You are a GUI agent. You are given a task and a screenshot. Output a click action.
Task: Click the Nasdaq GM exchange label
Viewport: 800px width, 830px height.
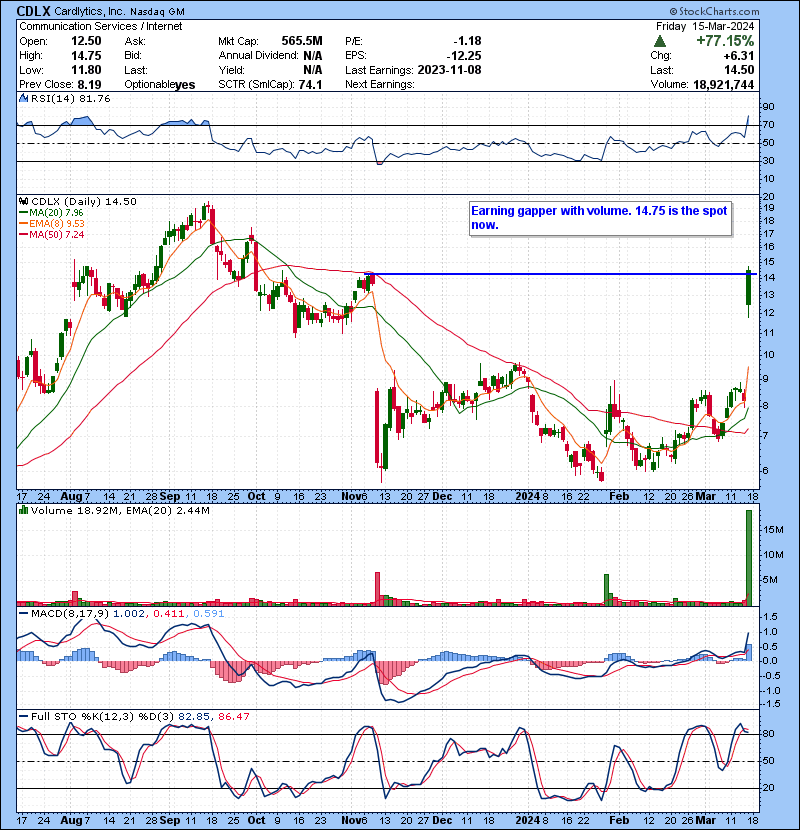[157, 11]
